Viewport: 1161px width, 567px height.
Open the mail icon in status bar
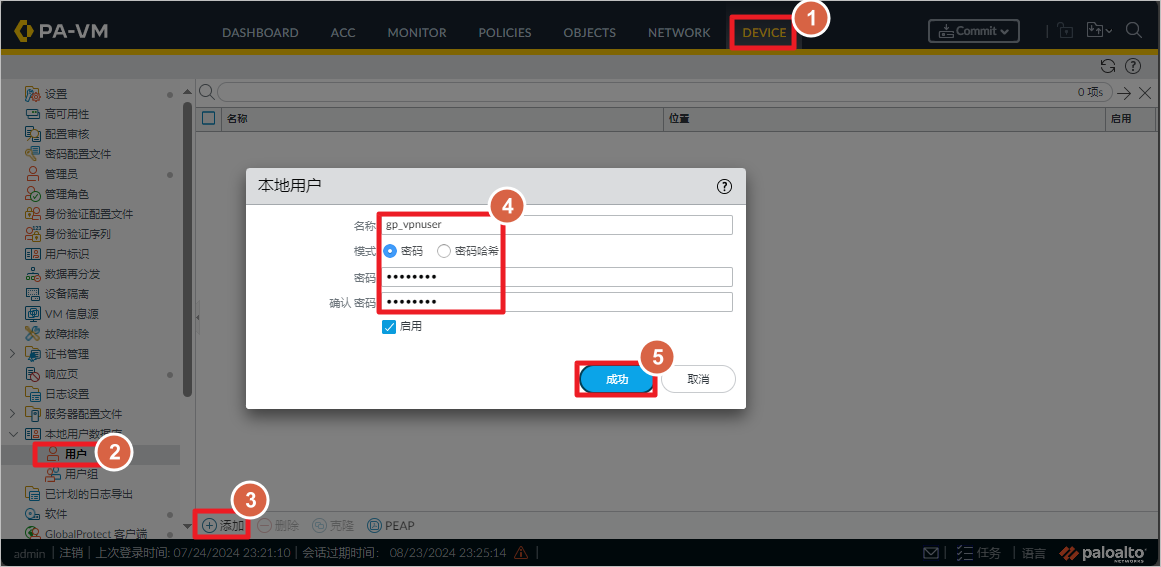pos(931,553)
